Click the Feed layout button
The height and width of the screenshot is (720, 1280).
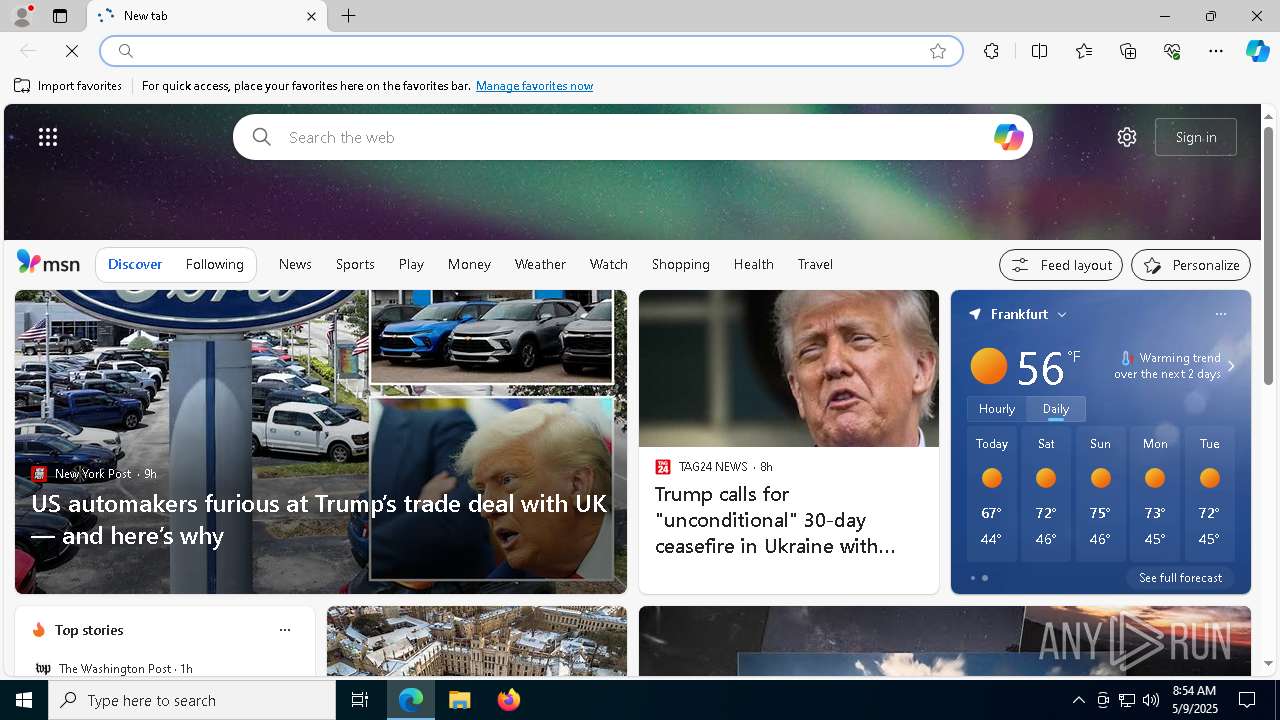[x=1061, y=265]
